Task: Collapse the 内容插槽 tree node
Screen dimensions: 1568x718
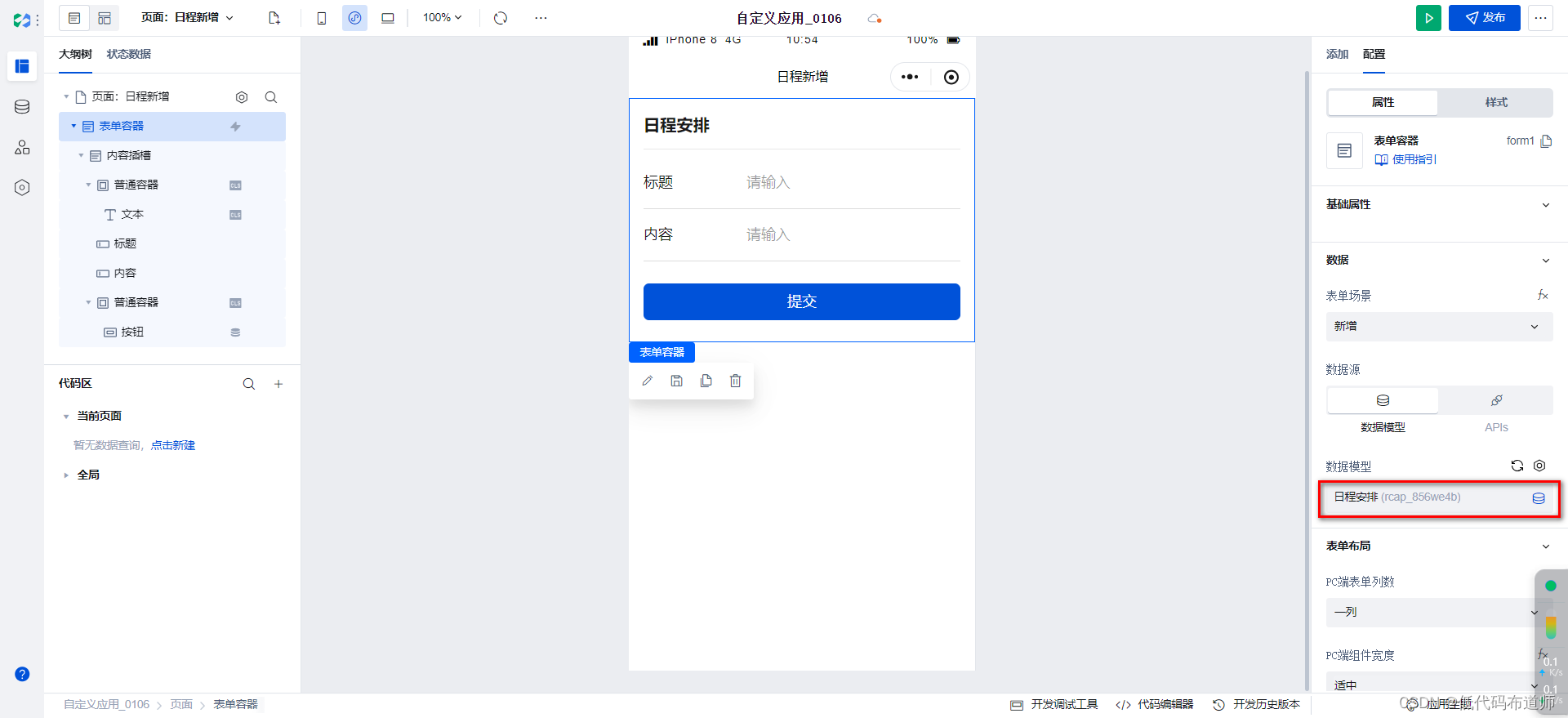Action: [x=81, y=155]
